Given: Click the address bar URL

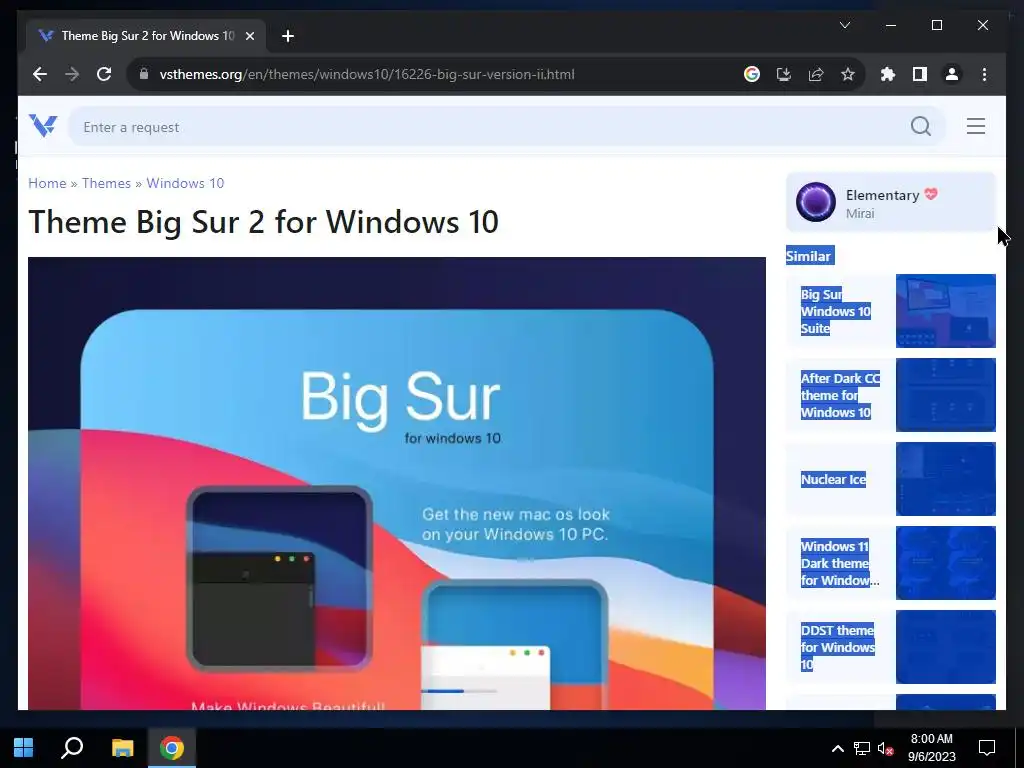Looking at the screenshot, I should click(x=367, y=74).
